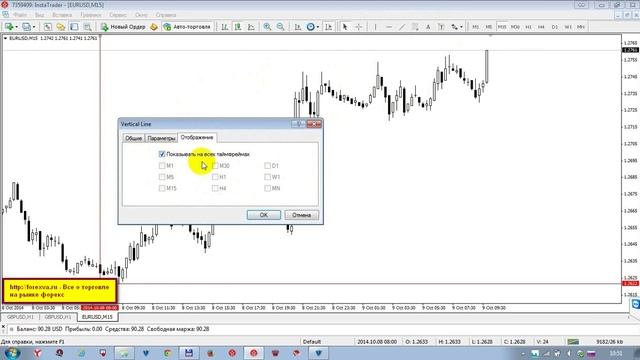Select the text label A tool
Screen dimensions: 640x360
coord(428,27)
